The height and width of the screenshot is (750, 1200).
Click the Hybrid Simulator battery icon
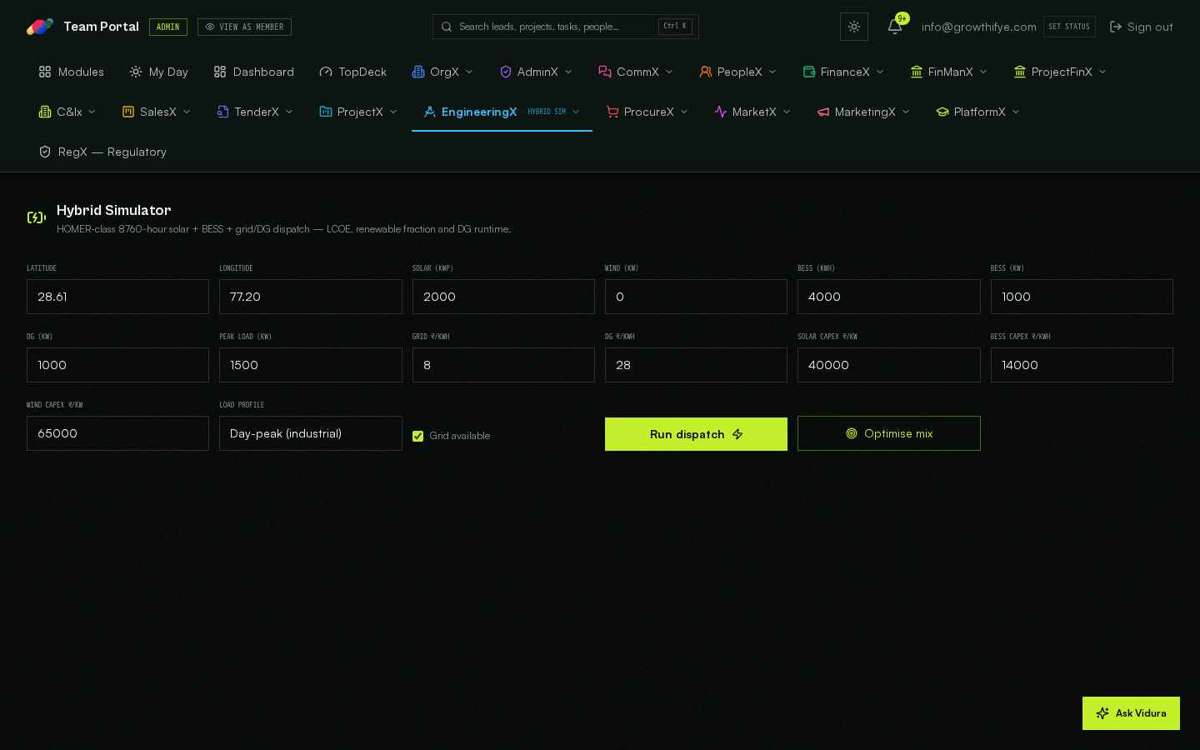coord(36,218)
